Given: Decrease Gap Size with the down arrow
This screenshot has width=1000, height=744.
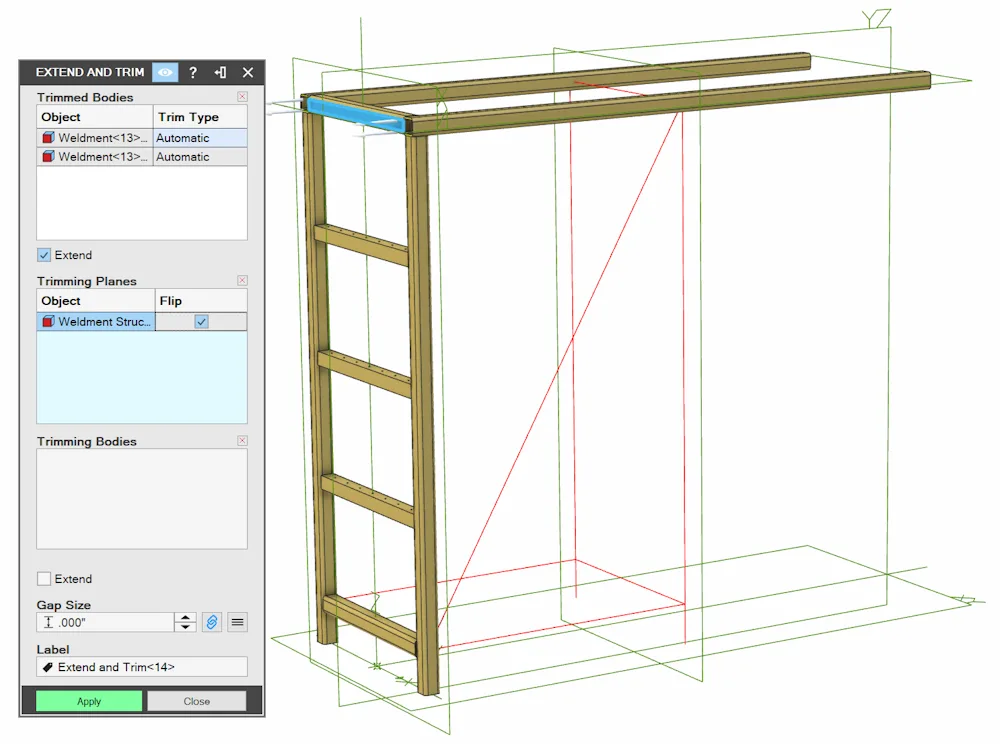Looking at the screenshot, I should coord(185,627).
